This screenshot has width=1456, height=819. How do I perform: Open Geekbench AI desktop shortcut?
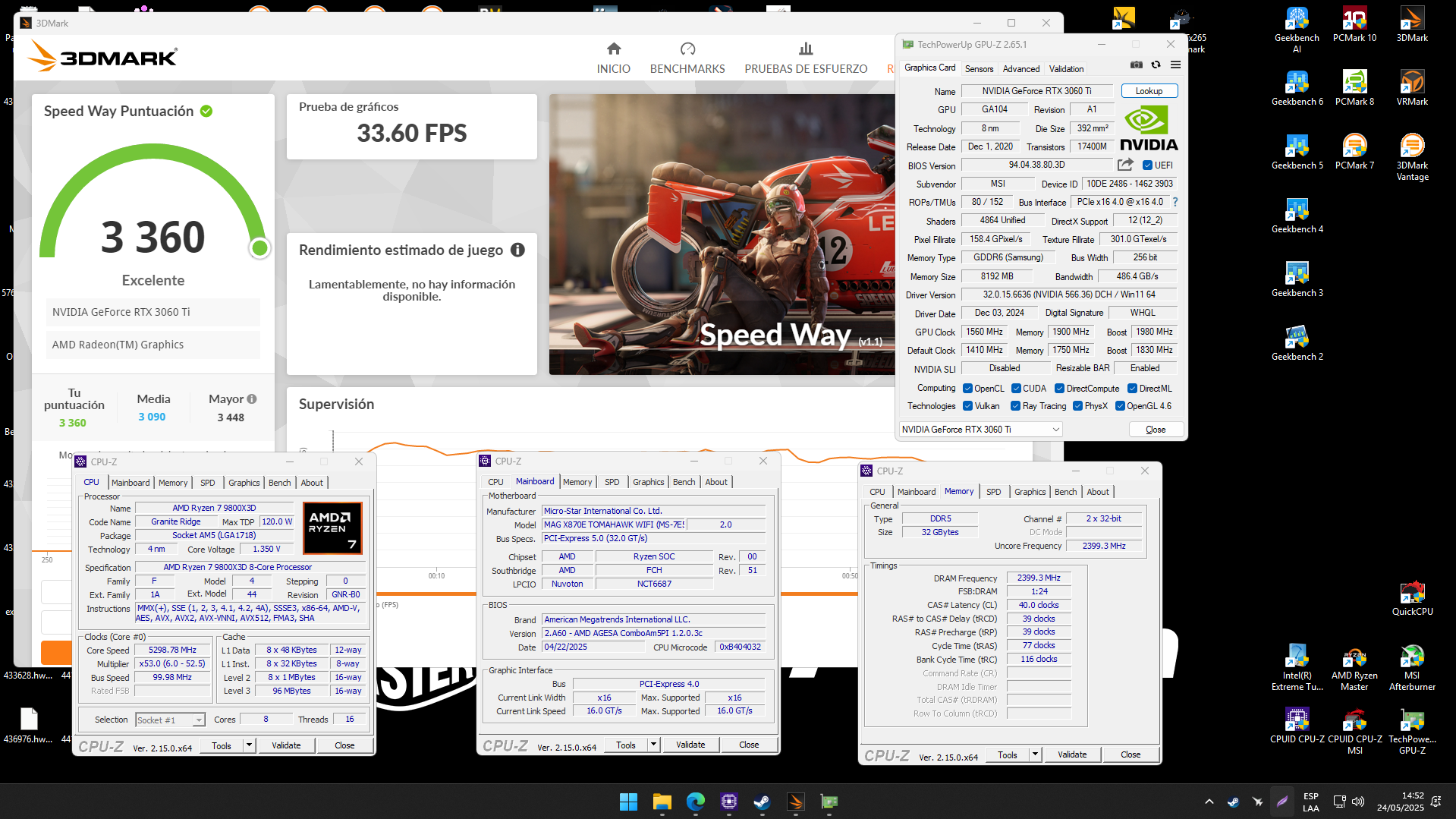(1297, 30)
